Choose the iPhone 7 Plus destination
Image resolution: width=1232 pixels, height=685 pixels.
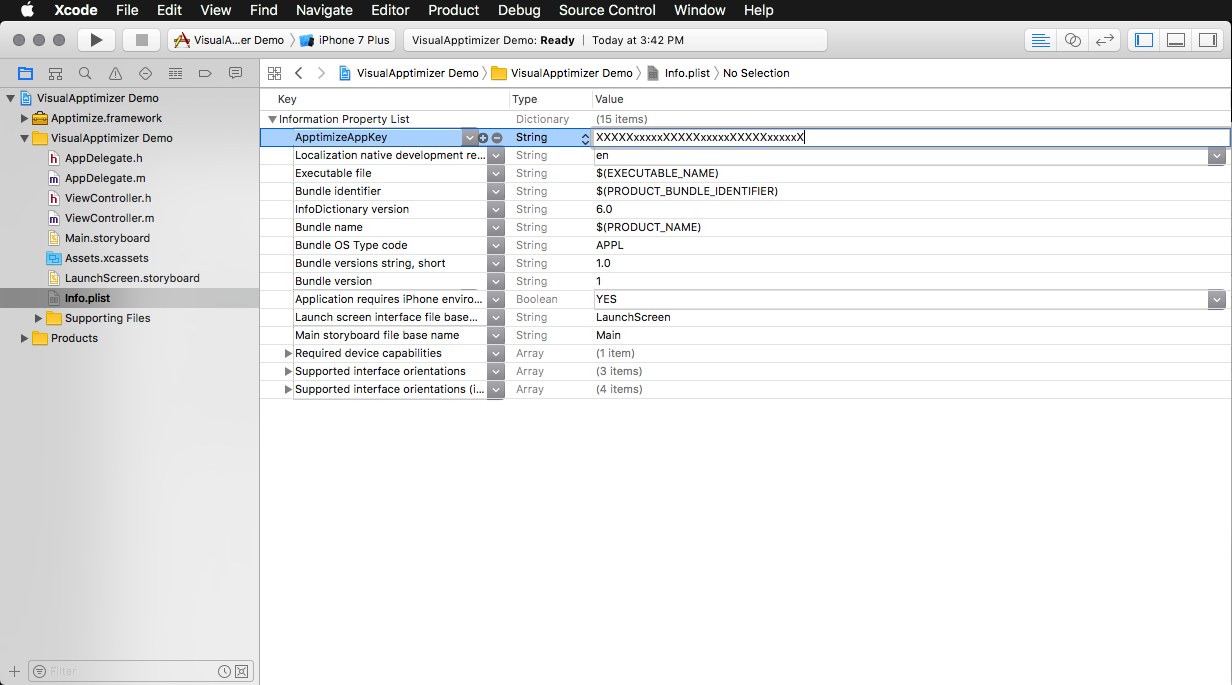coord(346,40)
